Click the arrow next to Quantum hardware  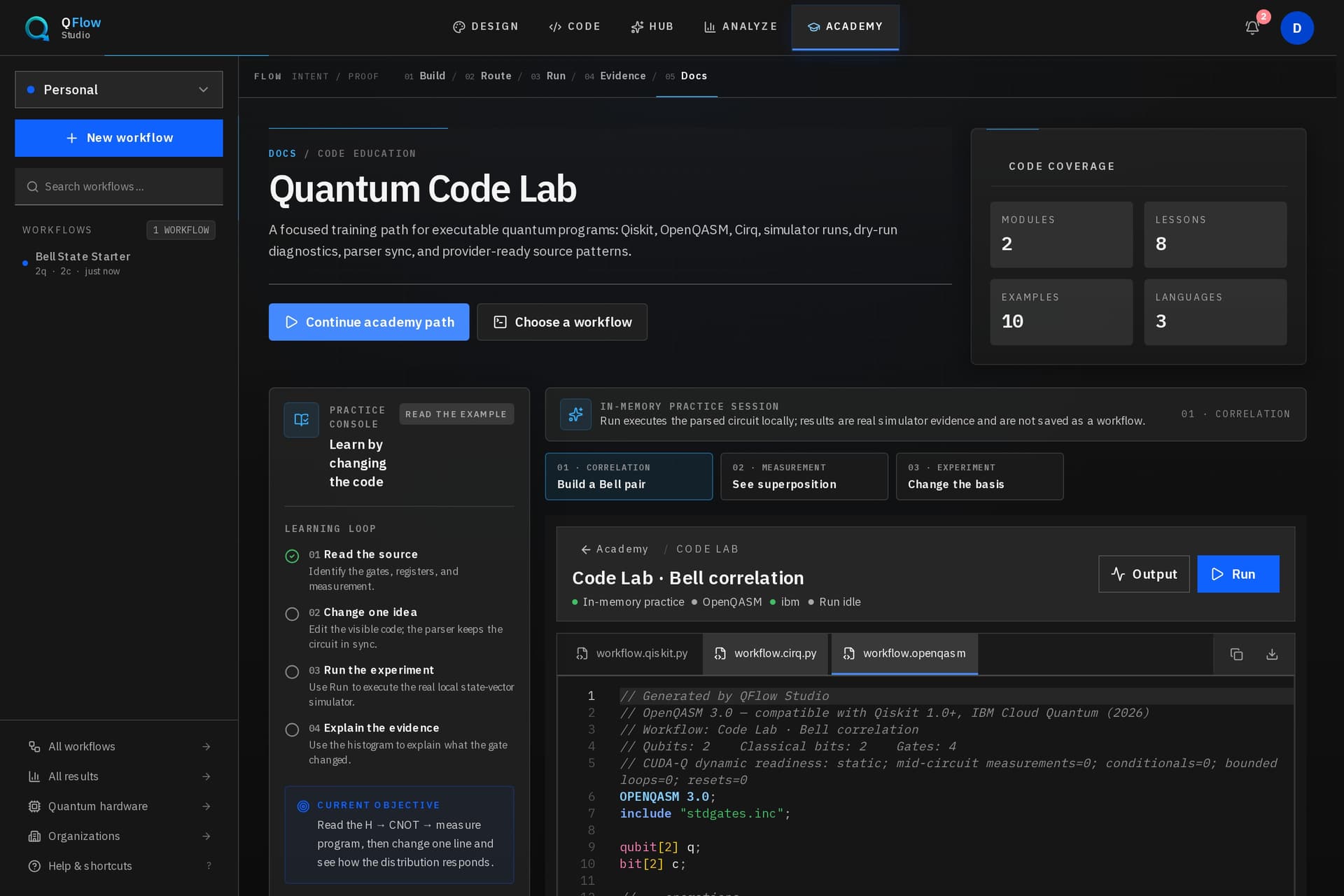point(206,806)
